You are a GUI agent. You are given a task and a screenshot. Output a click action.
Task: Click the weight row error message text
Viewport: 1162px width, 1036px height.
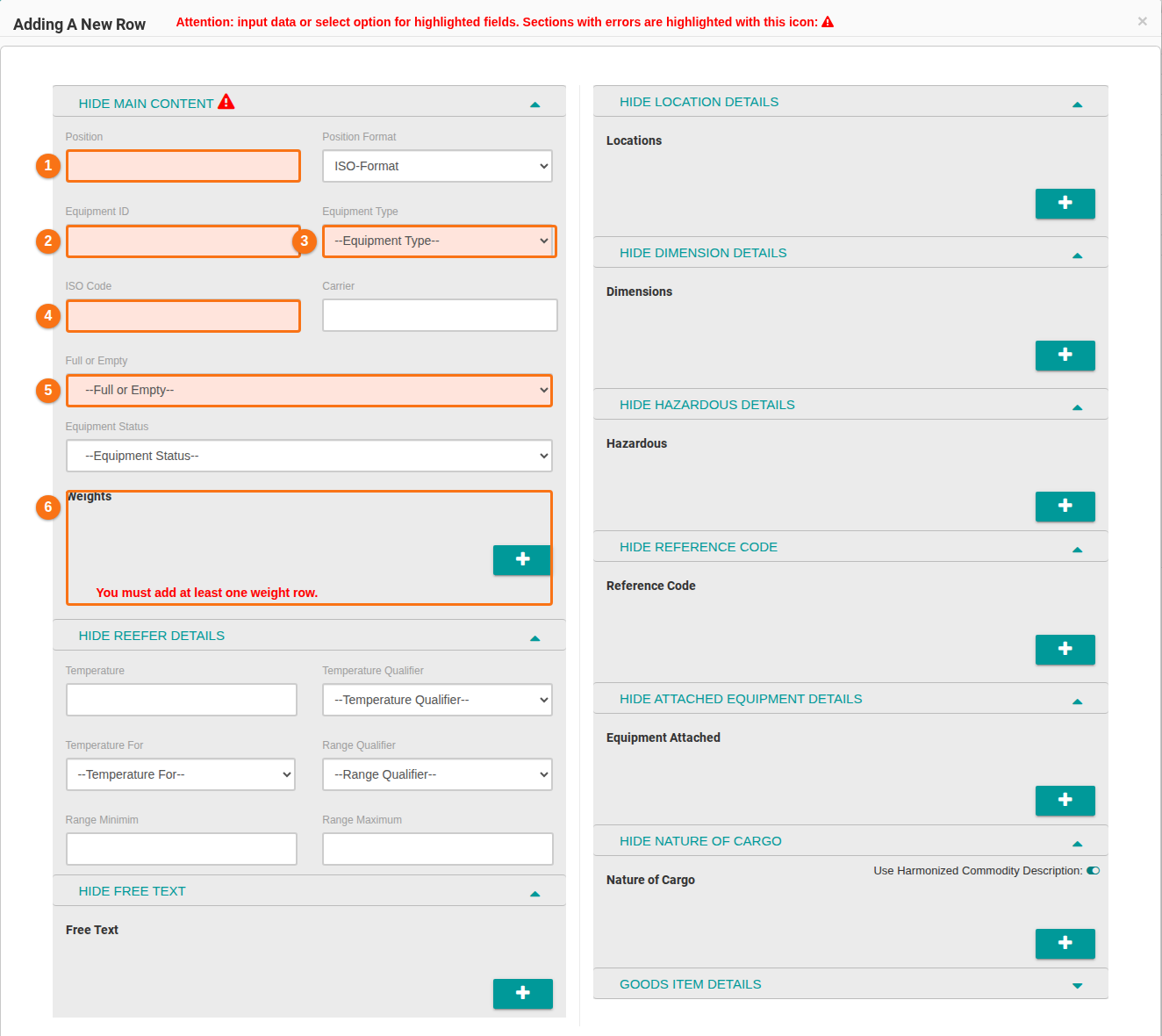point(207,593)
